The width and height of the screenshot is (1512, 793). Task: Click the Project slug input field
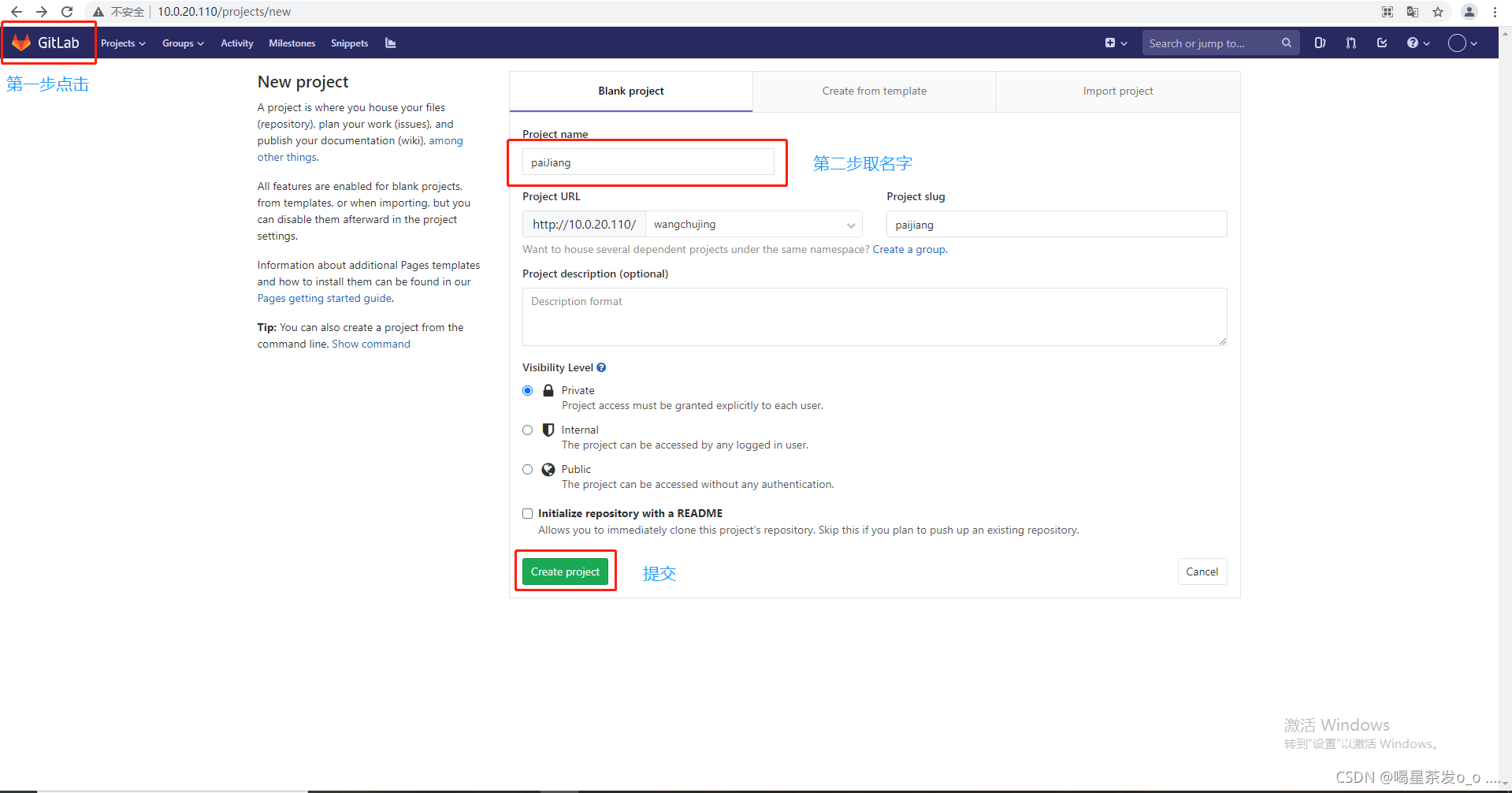click(x=1057, y=225)
